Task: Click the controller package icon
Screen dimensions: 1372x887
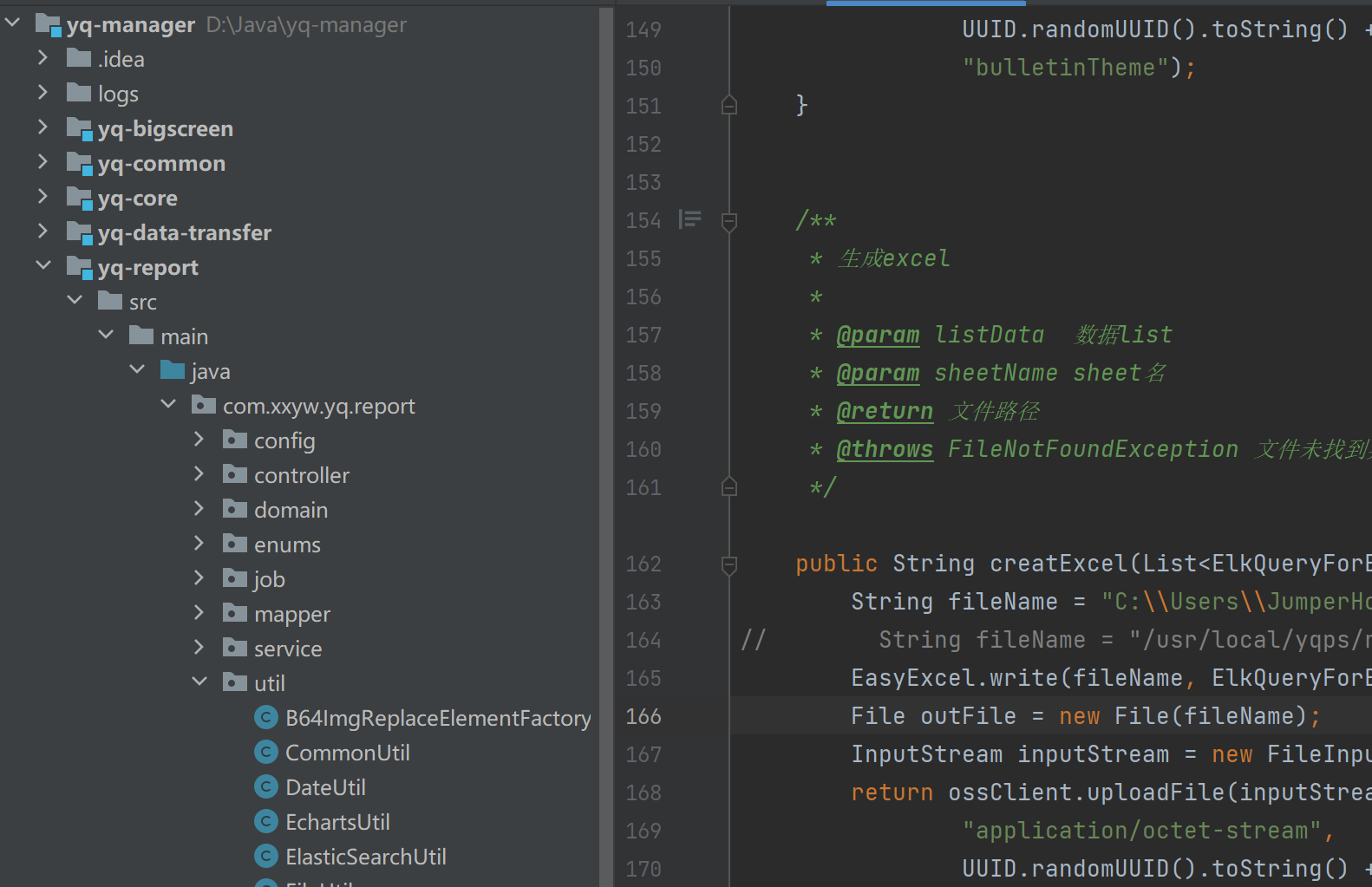Action: click(235, 474)
